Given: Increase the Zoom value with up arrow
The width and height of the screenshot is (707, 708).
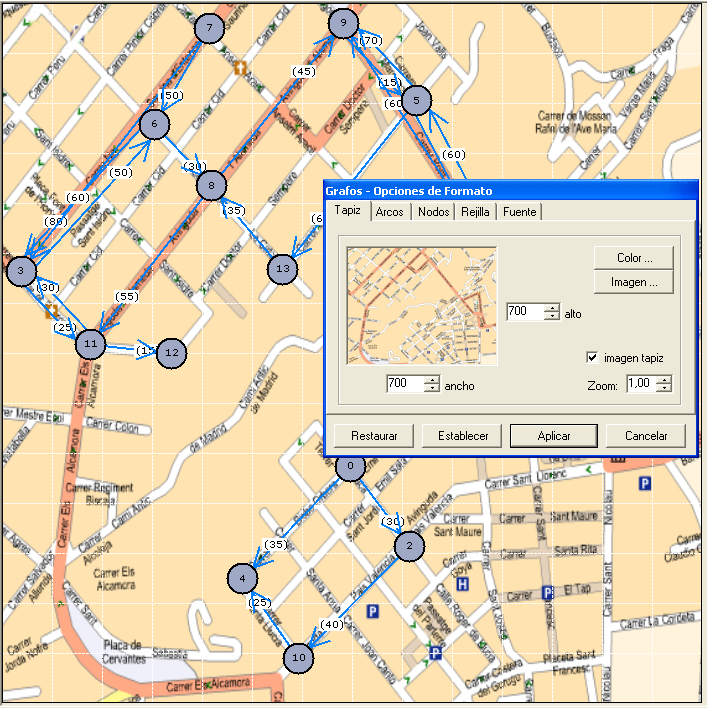Looking at the screenshot, I should [x=662, y=379].
